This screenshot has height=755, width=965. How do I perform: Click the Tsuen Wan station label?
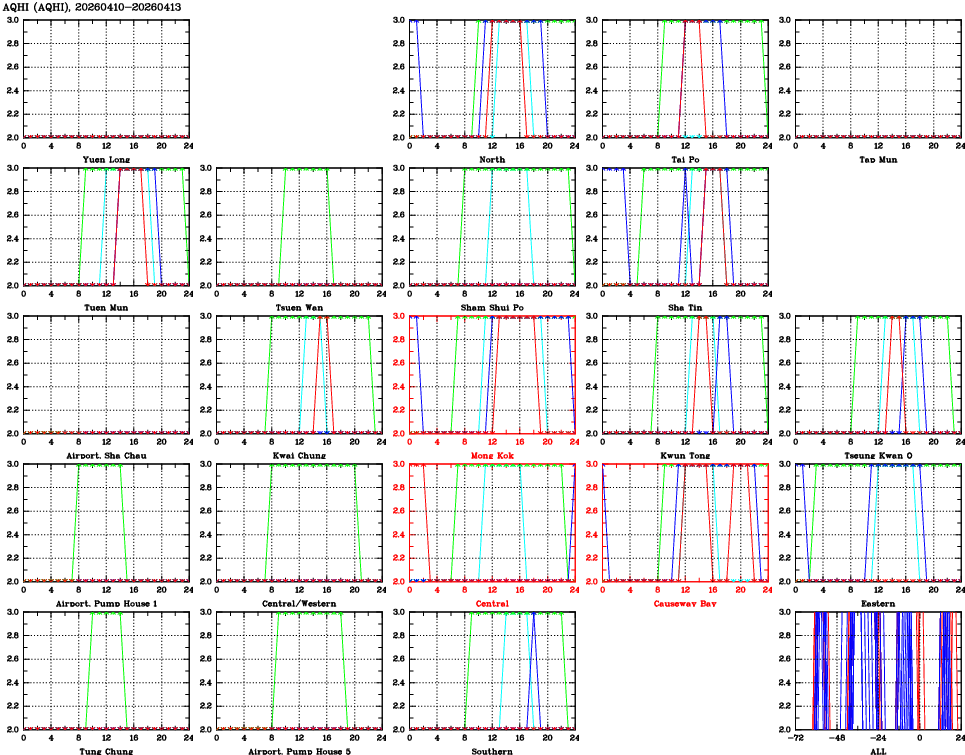[299, 308]
